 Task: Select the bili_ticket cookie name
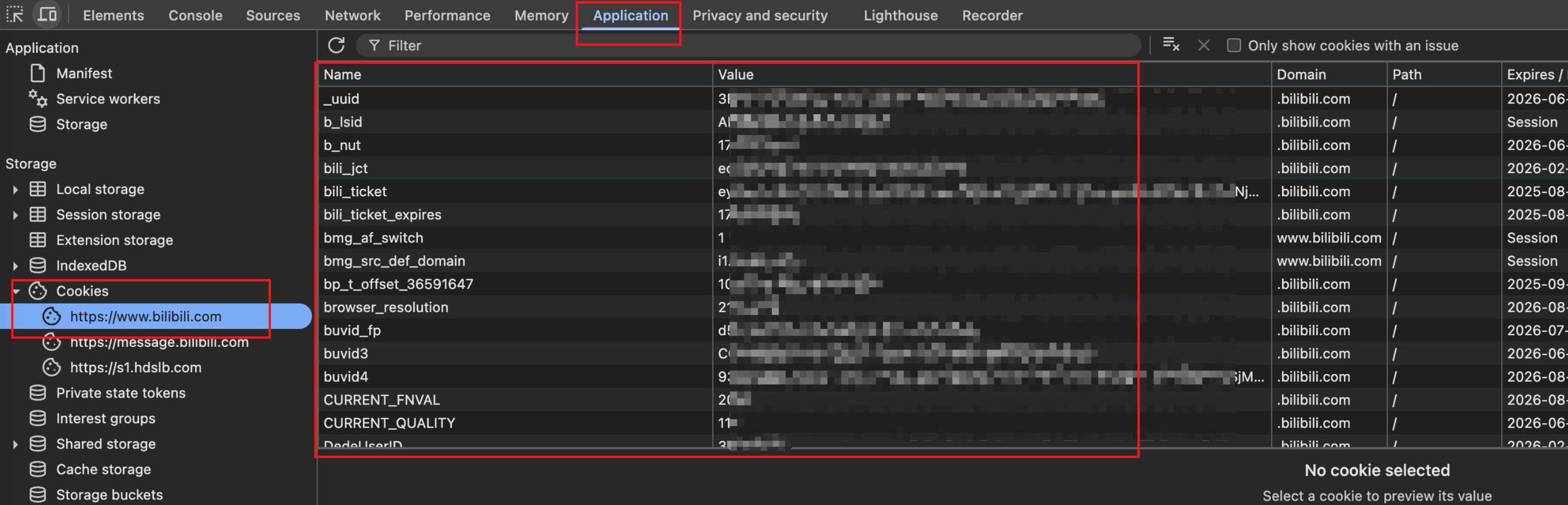pos(355,191)
